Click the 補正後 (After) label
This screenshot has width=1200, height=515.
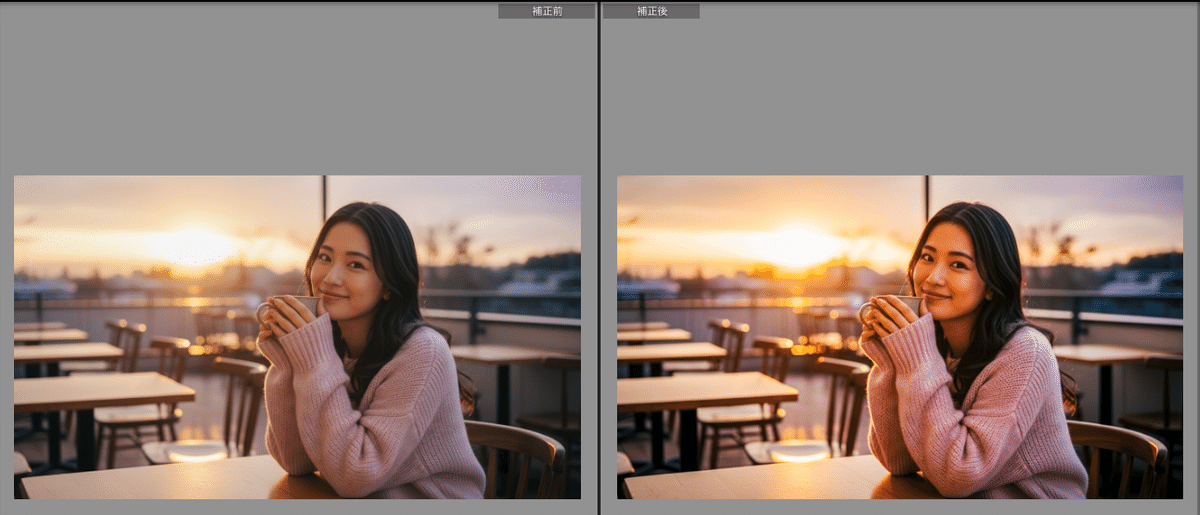[x=650, y=11]
